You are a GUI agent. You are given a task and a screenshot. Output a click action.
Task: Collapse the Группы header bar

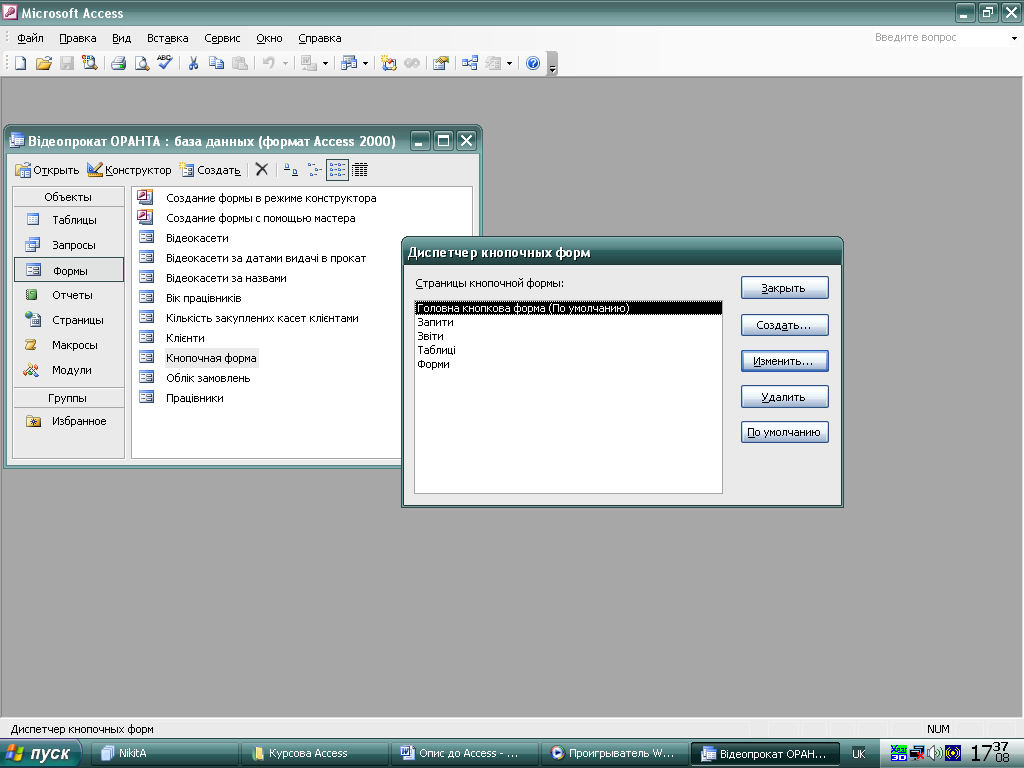click(69, 398)
